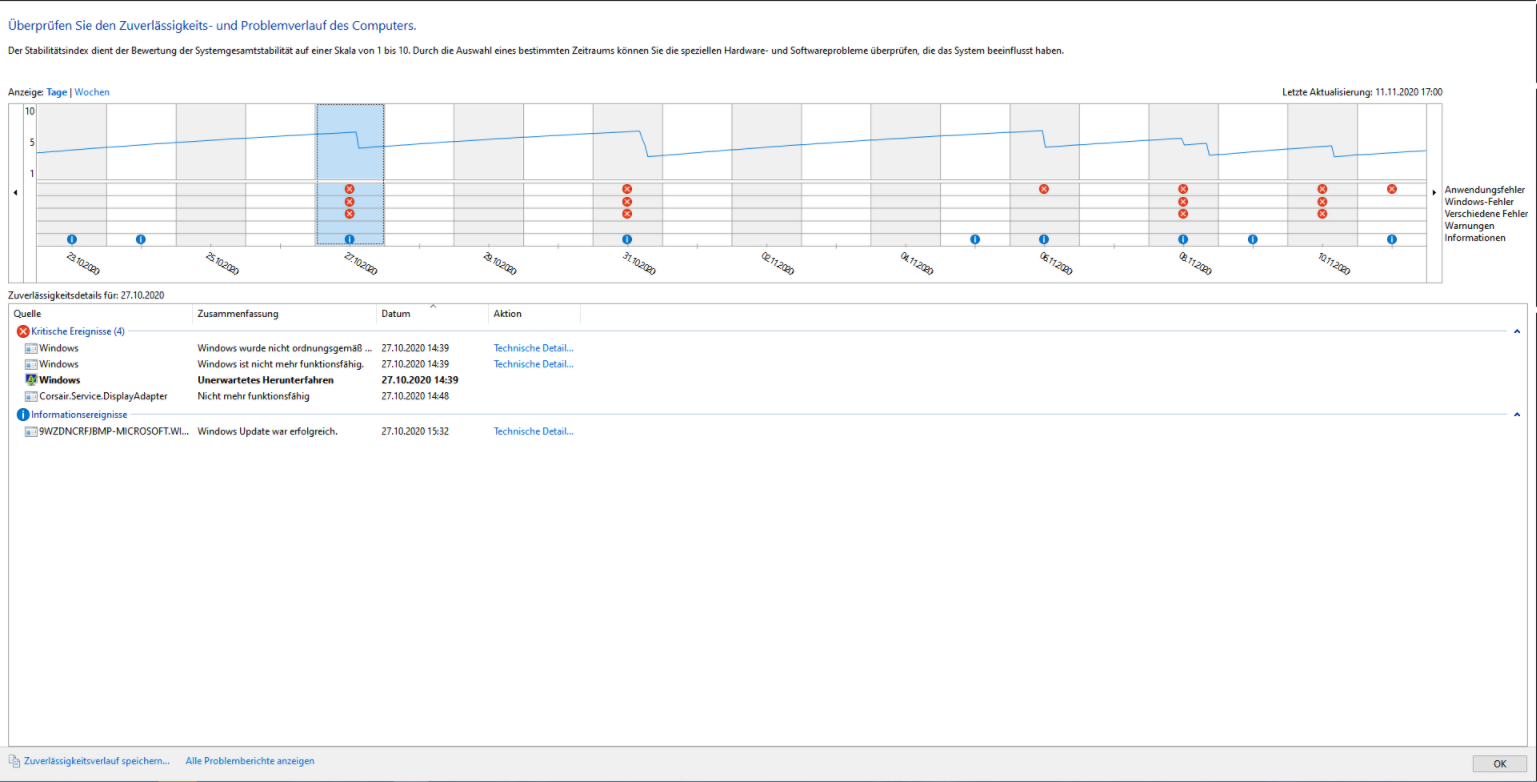The image size is (1537, 782).
Task: Select the 29.10.2020 day column in chart
Action: click(x=489, y=174)
